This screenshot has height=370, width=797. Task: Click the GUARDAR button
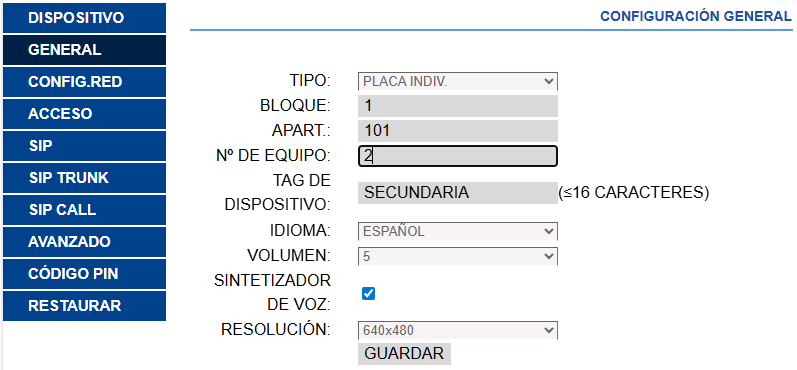click(x=404, y=353)
